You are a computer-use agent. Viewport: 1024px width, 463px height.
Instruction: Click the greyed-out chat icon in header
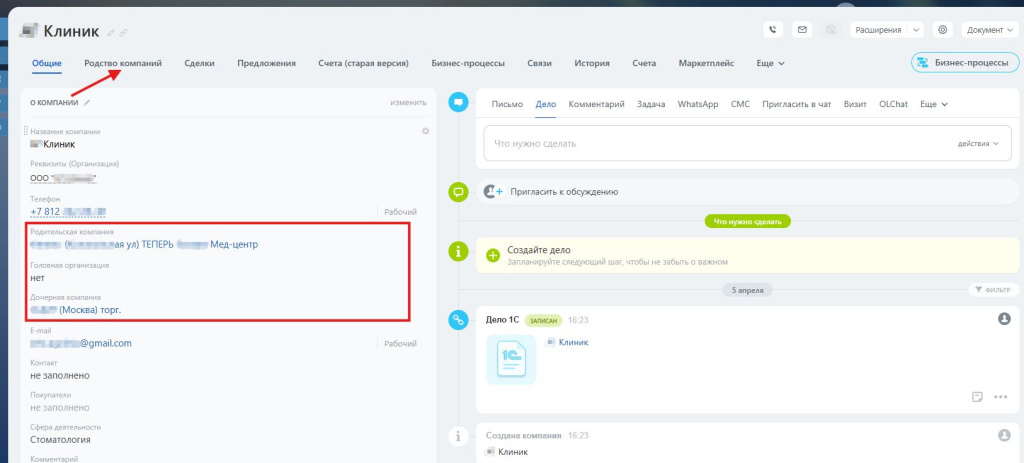[x=831, y=29]
